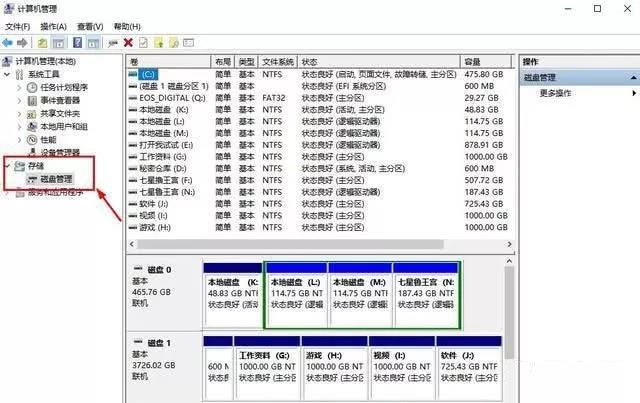Sort the list by the 文件系统 column header
This screenshot has width=640, height=403.
[278, 62]
